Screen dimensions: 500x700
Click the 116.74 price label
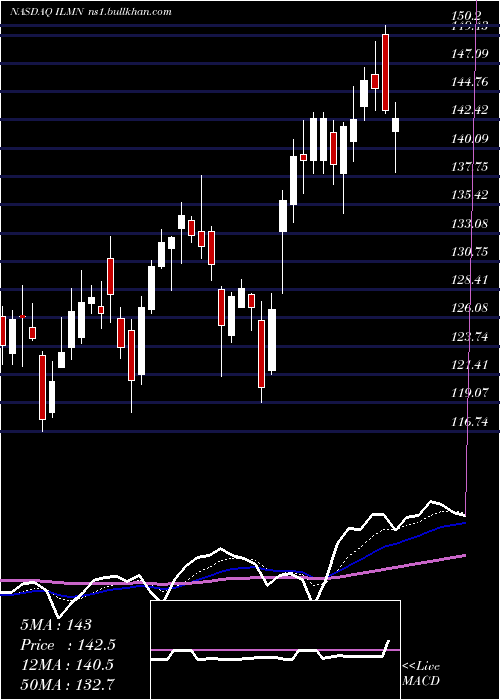coord(469,422)
